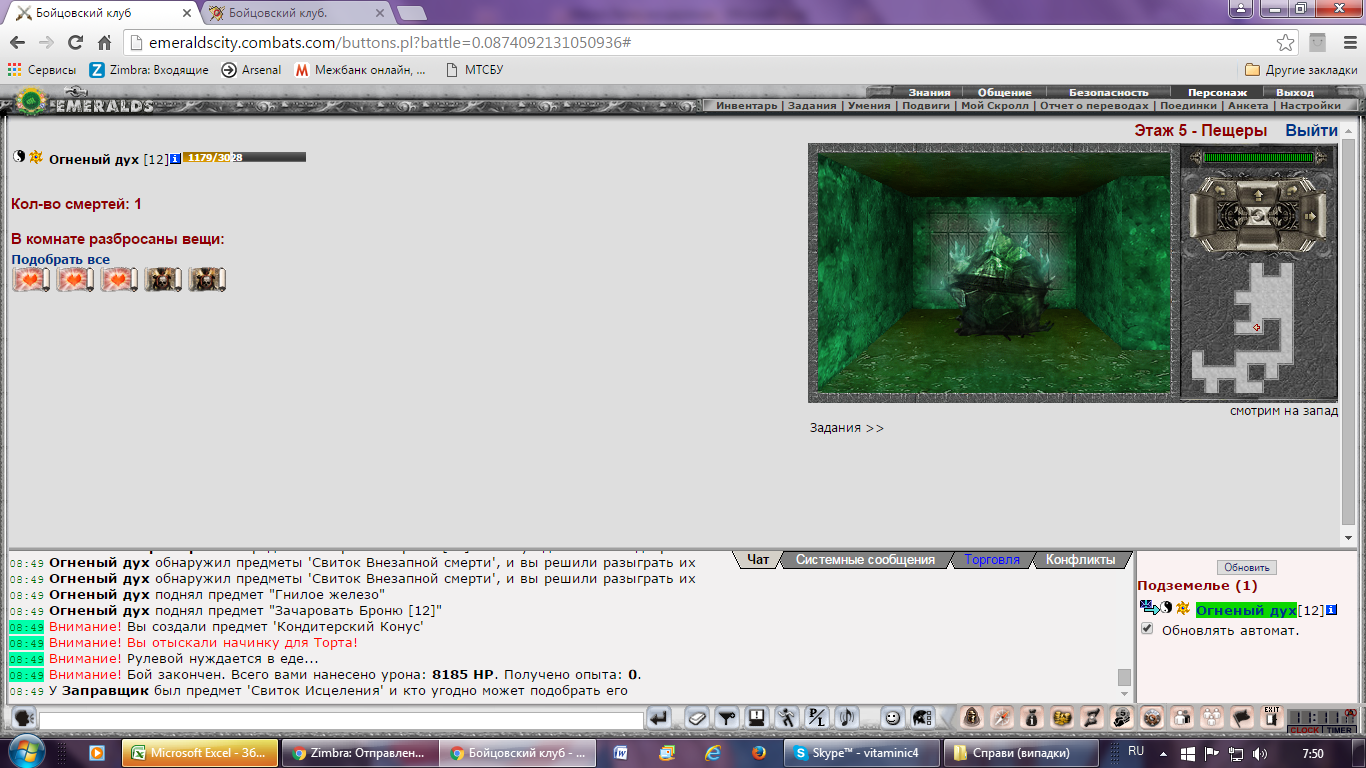
Task: Open Skype - vitaminic4 taskbar item
Action: point(863,753)
